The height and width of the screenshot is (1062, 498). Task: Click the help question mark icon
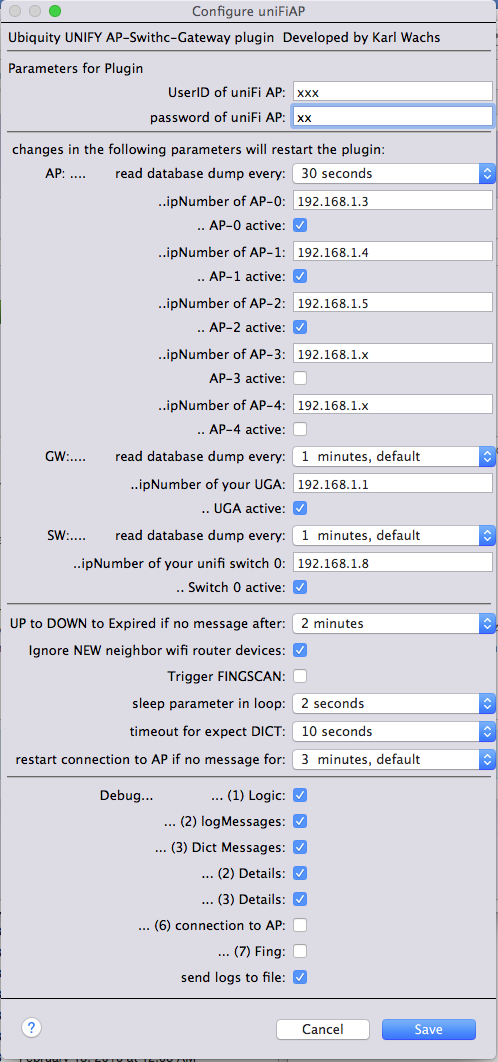[x=33, y=1027]
